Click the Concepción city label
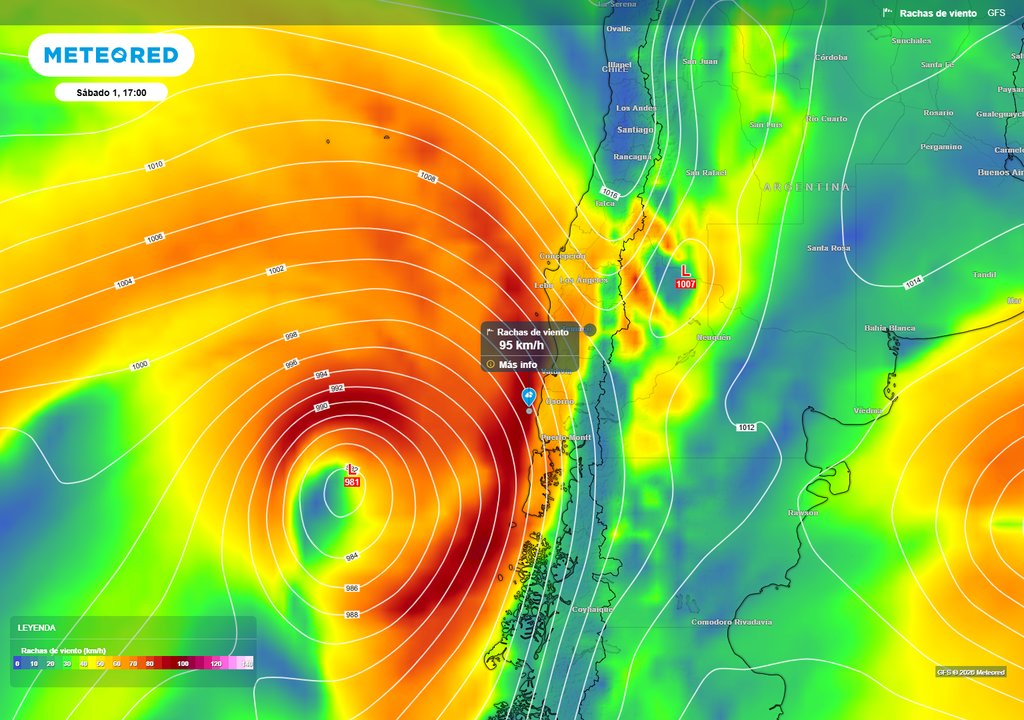Image resolution: width=1024 pixels, height=720 pixels. pyautogui.click(x=562, y=256)
